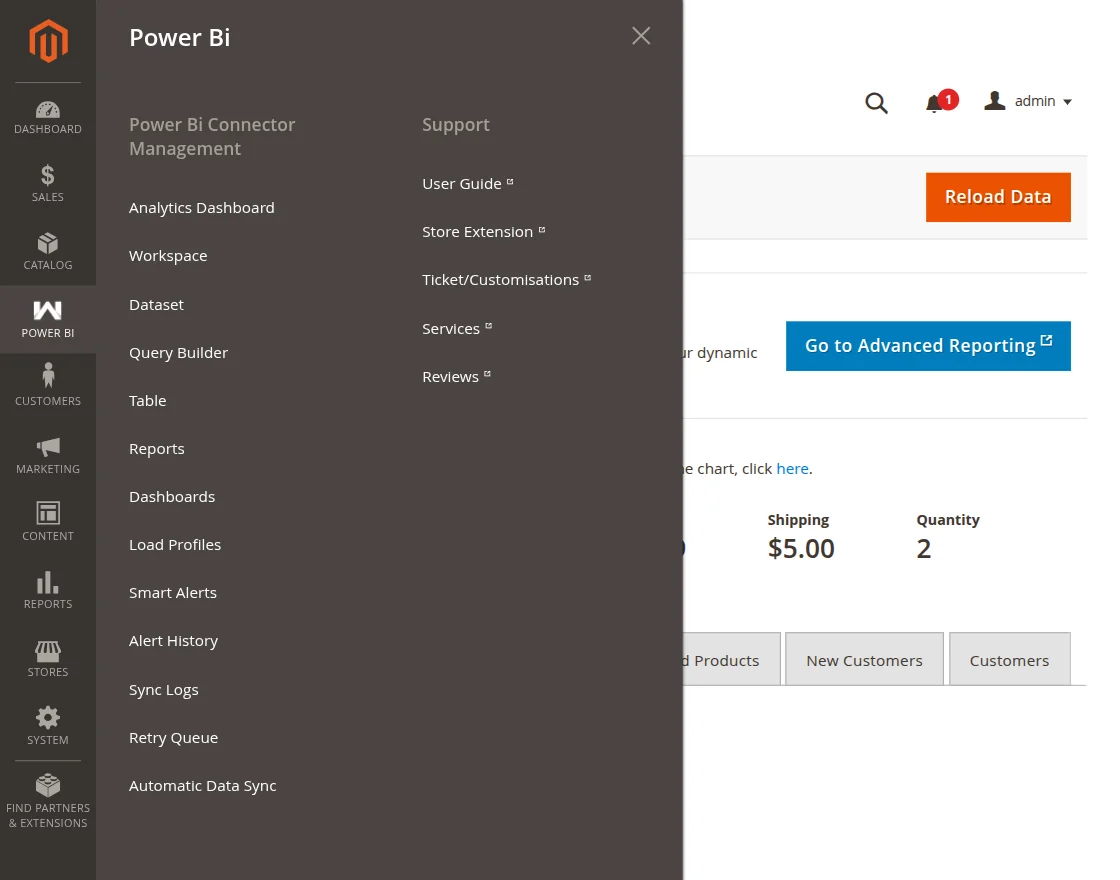The height and width of the screenshot is (880, 1120).
Task: Click the Magento logo icon
Action: [48, 41]
